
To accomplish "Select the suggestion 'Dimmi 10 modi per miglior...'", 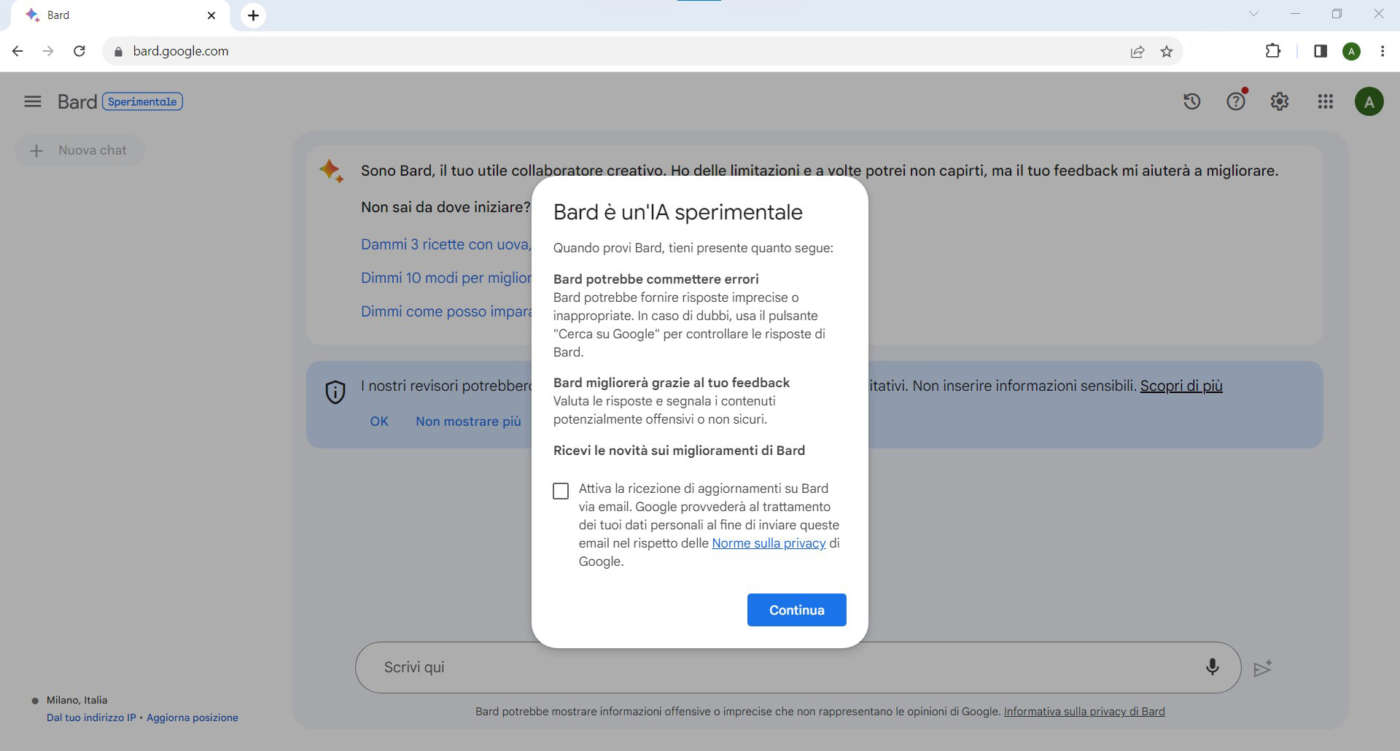I will point(446,278).
